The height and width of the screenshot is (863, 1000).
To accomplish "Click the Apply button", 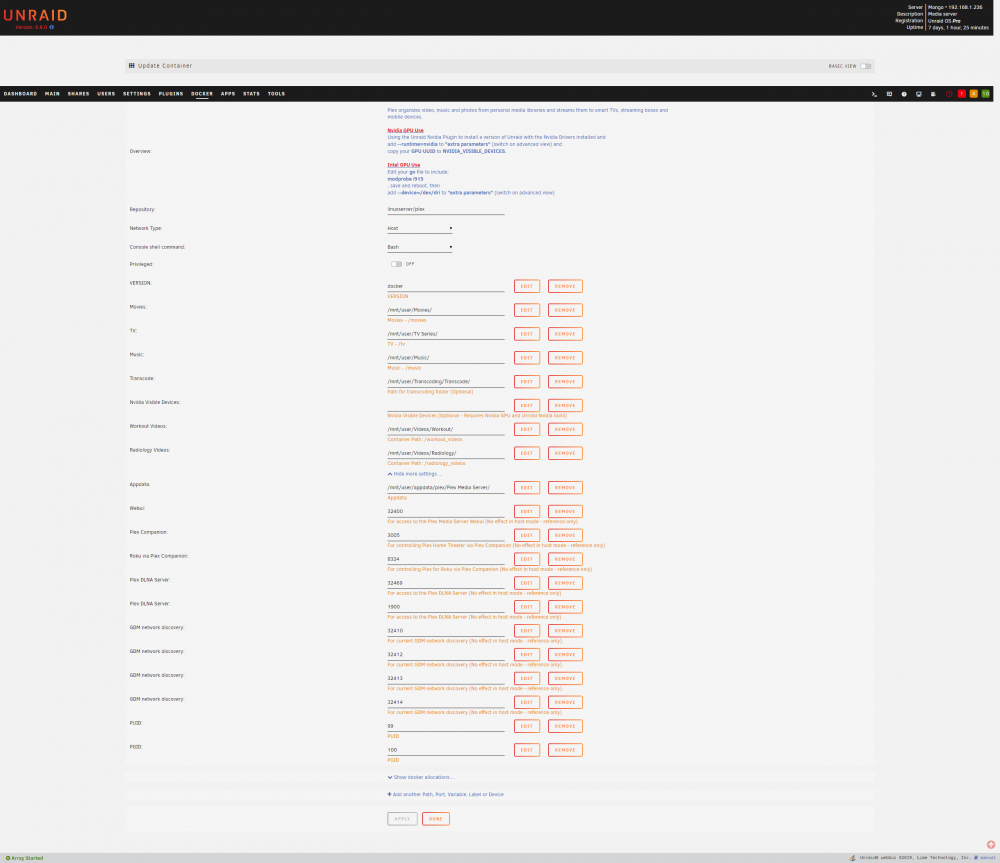I will coord(402,819).
